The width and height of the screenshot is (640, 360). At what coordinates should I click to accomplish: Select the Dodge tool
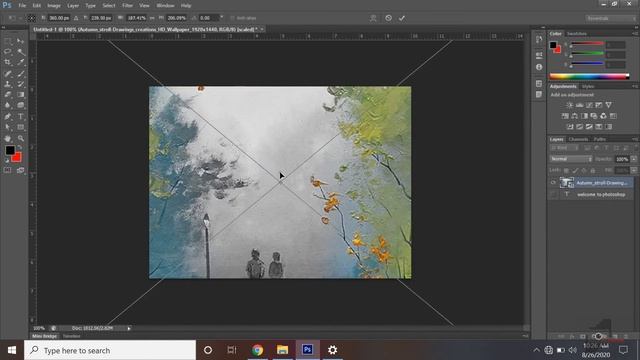click(20, 105)
